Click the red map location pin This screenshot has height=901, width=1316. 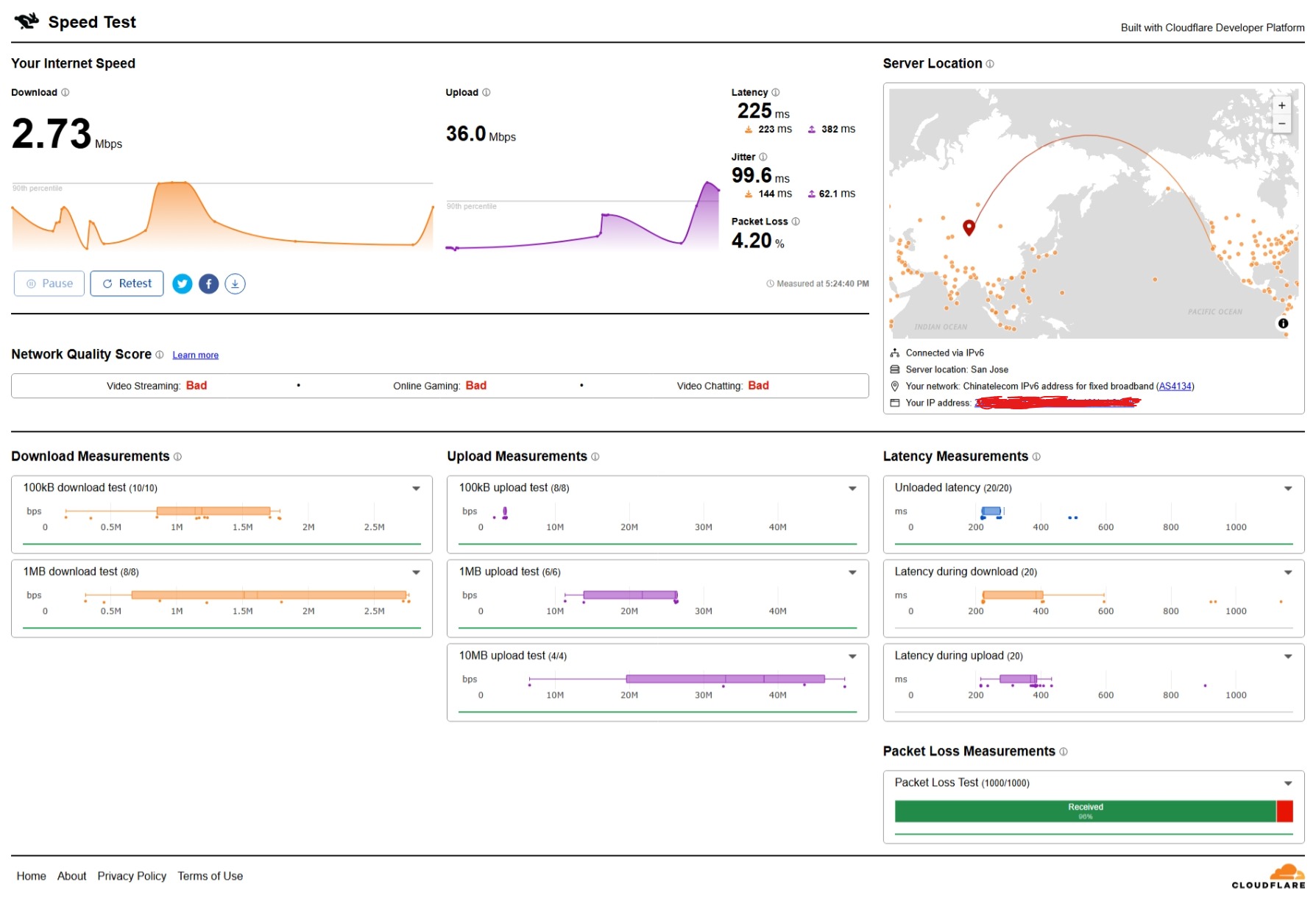point(969,227)
